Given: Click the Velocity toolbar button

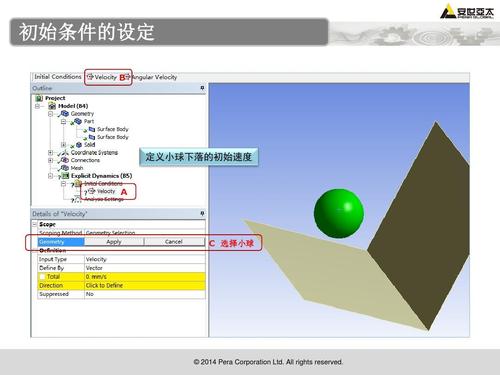Looking at the screenshot, I should click(x=102, y=77).
